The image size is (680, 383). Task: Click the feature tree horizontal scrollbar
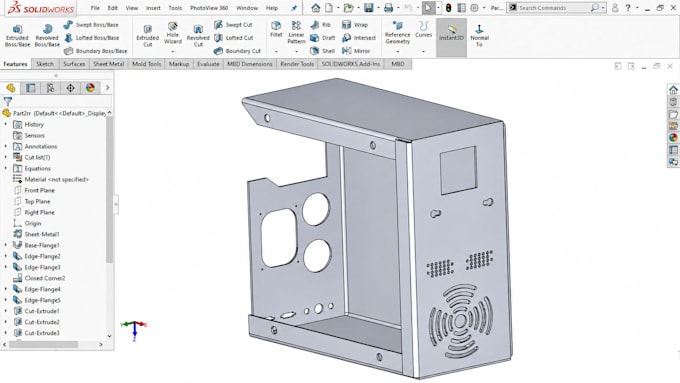(x=43, y=344)
